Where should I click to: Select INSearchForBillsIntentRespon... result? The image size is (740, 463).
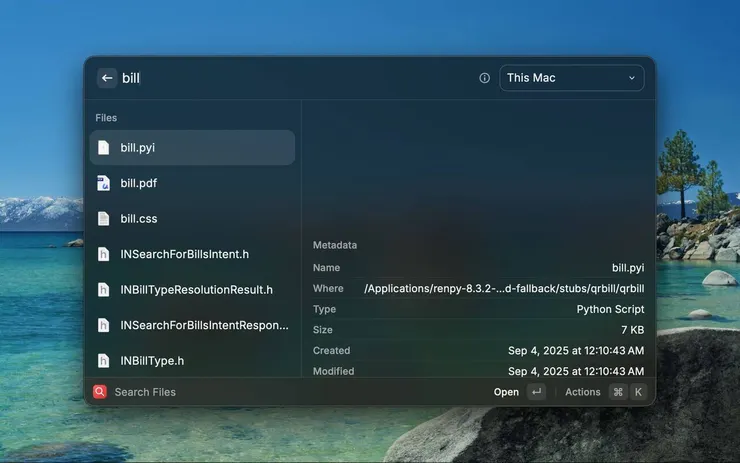tap(192, 325)
